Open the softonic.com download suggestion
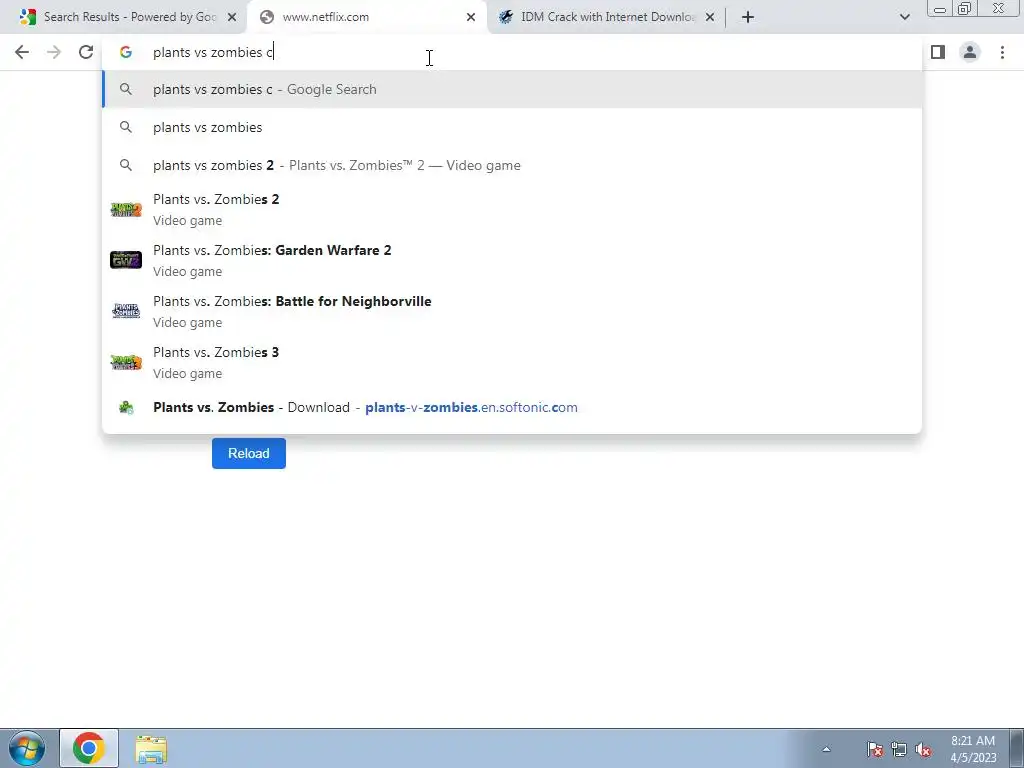 point(512,408)
